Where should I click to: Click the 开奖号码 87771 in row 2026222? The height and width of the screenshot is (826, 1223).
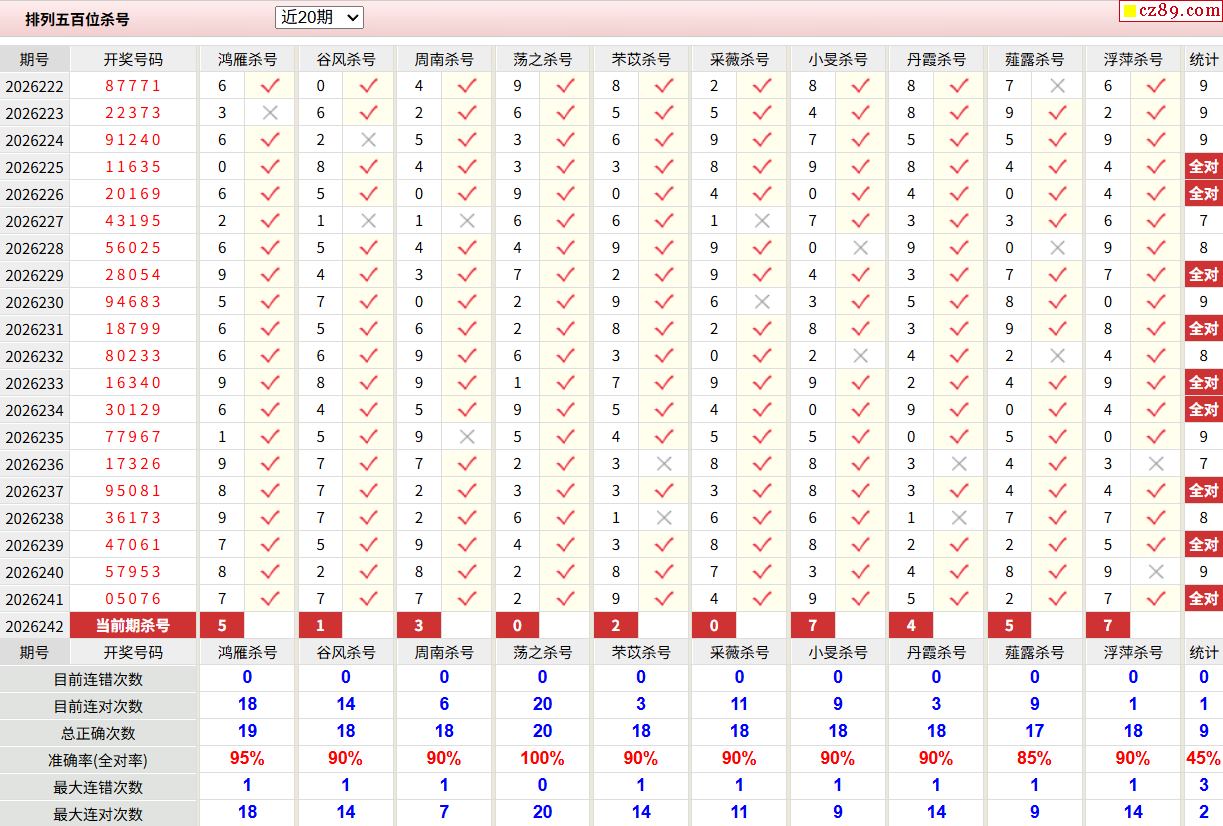[133, 86]
